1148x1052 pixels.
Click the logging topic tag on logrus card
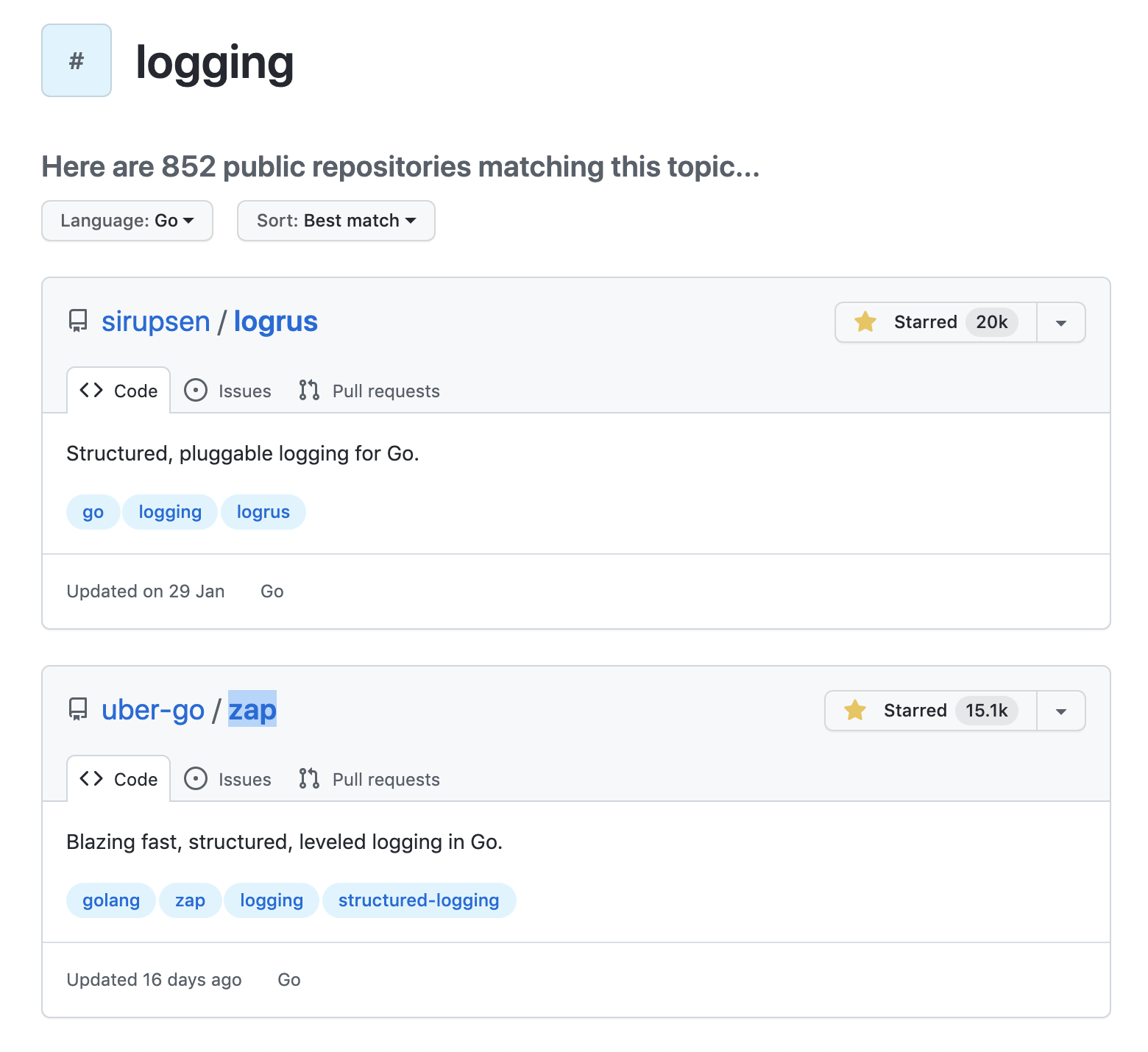click(170, 512)
